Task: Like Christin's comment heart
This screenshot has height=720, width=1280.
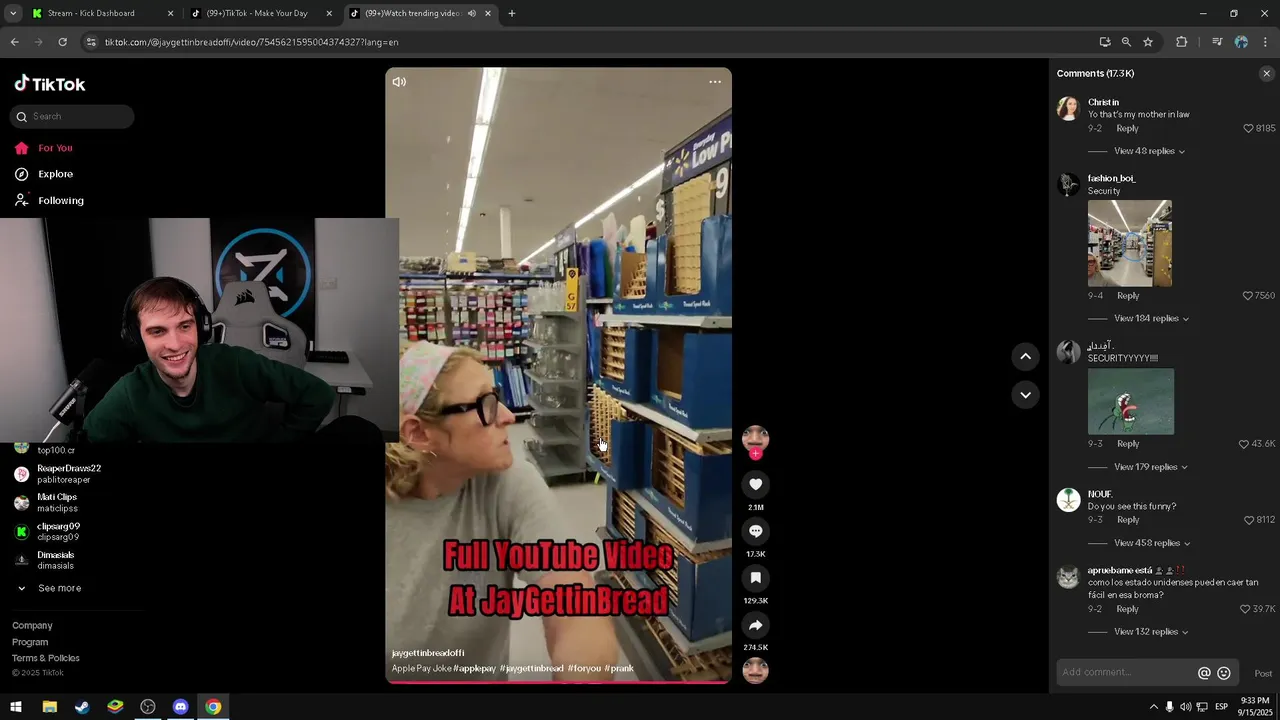Action: [x=1248, y=128]
